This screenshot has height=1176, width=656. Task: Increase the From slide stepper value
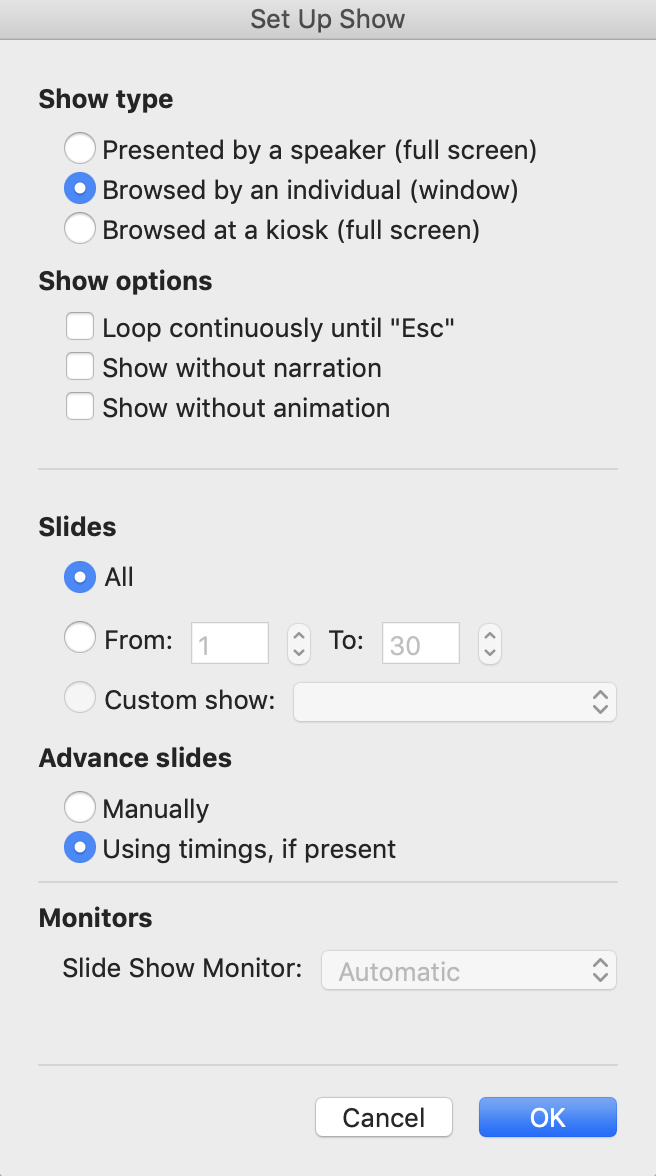[x=298, y=634]
